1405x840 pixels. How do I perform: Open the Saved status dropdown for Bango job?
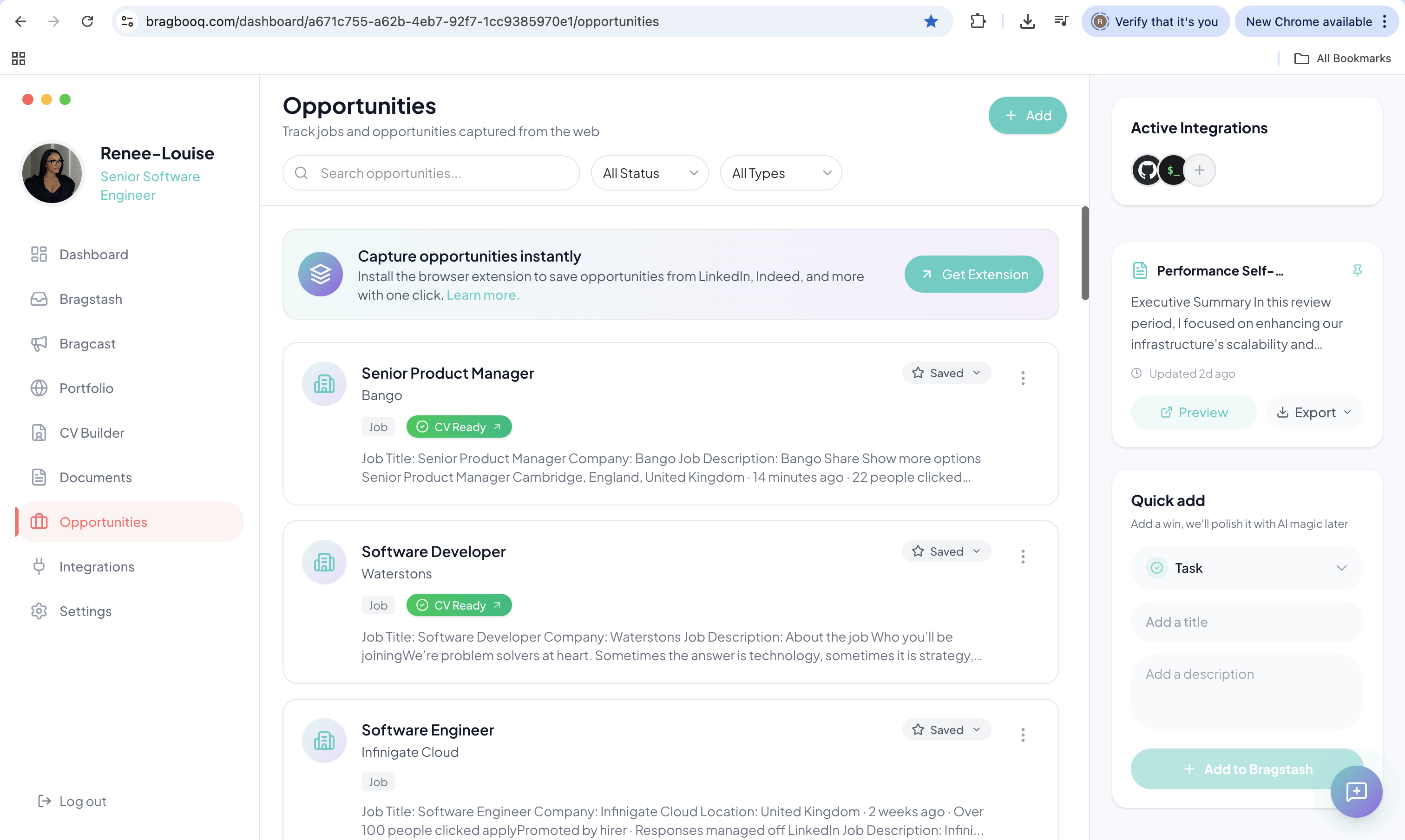point(946,373)
